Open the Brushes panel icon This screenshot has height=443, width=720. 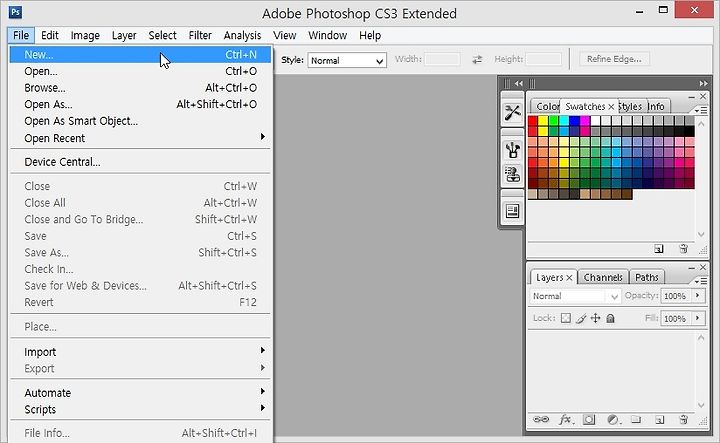512,150
